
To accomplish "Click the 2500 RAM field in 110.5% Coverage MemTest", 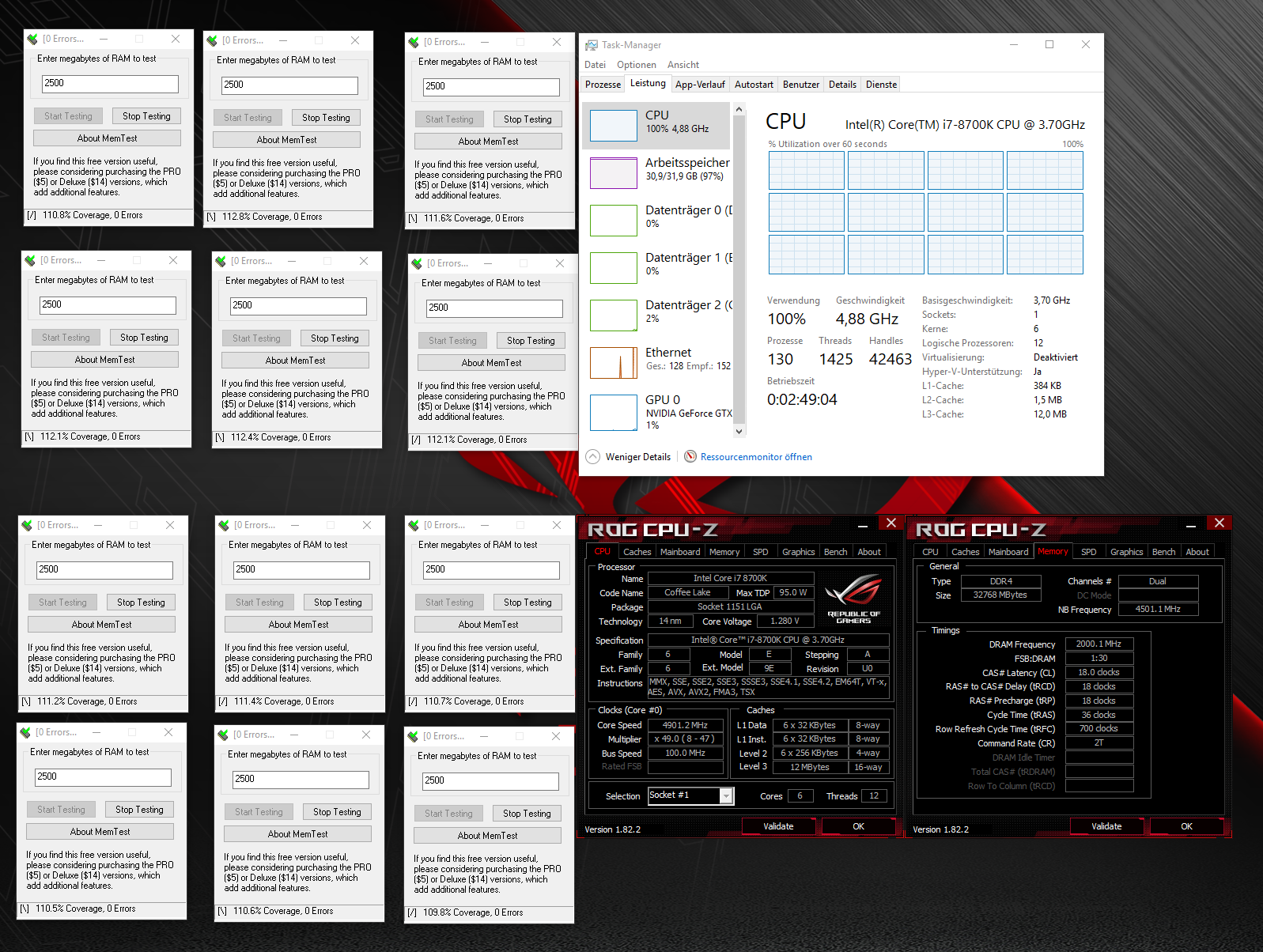I will tap(103, 777).
